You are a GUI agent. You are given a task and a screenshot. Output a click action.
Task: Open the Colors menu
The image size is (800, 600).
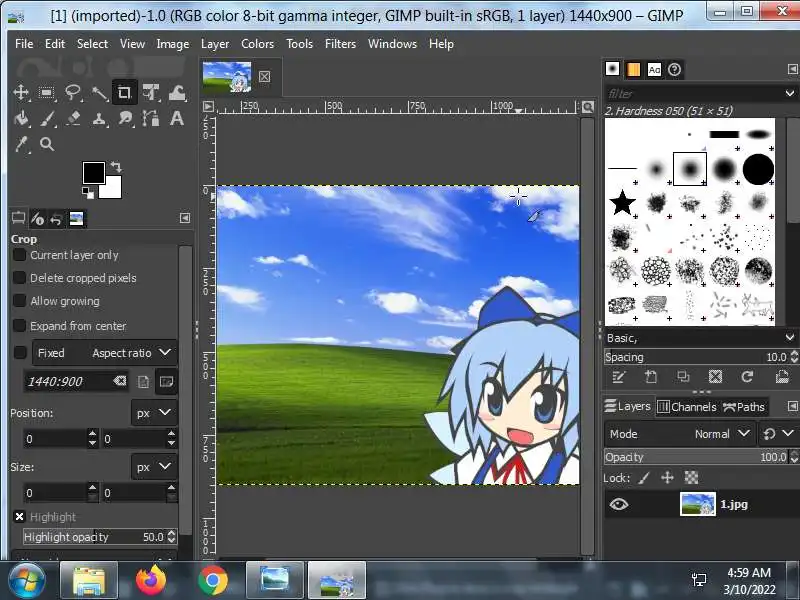pyautogui.click(x=258, y=44)
